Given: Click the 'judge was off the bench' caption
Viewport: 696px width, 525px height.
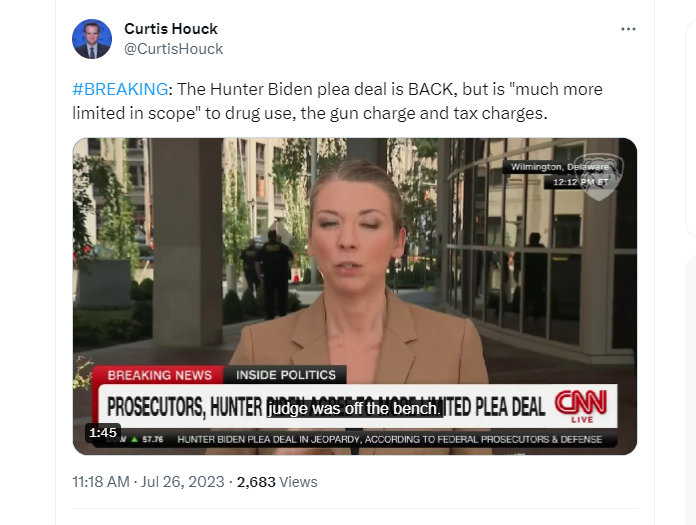Looking at the screenshot, I should tap(354, 408).
